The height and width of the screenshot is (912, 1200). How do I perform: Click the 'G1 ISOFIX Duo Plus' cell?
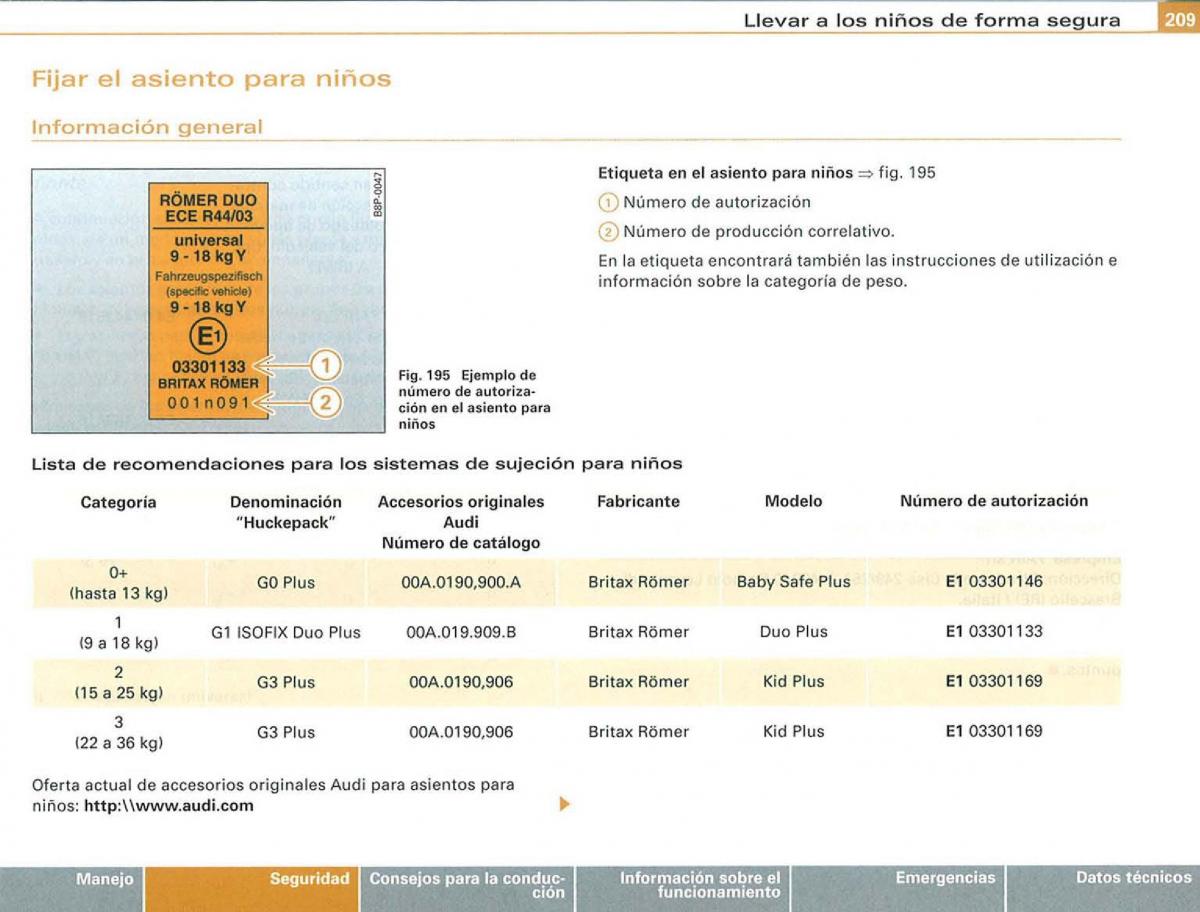[286, 633]
